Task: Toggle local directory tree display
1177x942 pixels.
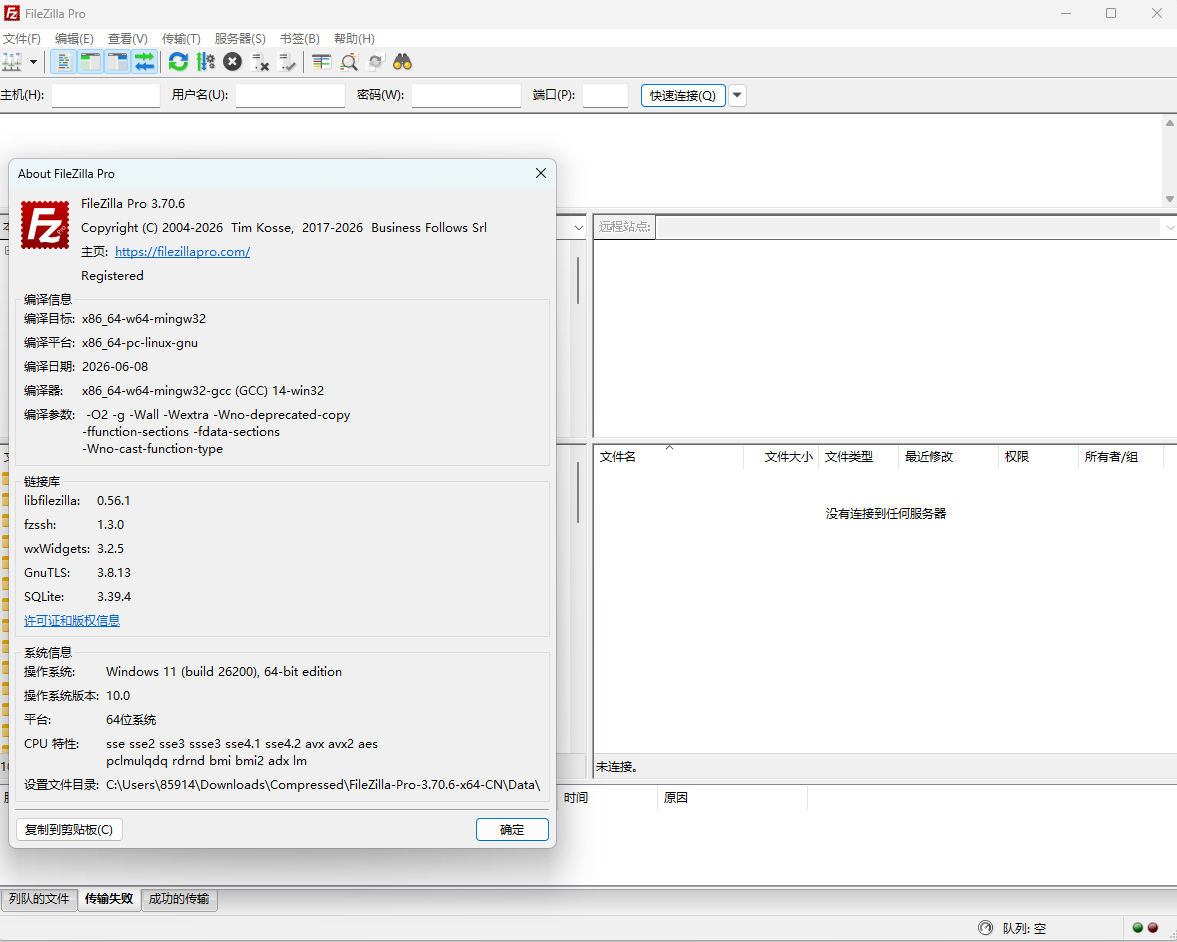Action: tap(90, 62)
